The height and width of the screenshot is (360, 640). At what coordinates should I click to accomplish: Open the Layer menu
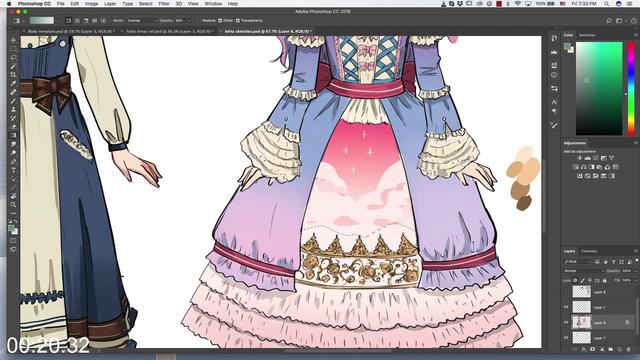(x=110, y=4)
